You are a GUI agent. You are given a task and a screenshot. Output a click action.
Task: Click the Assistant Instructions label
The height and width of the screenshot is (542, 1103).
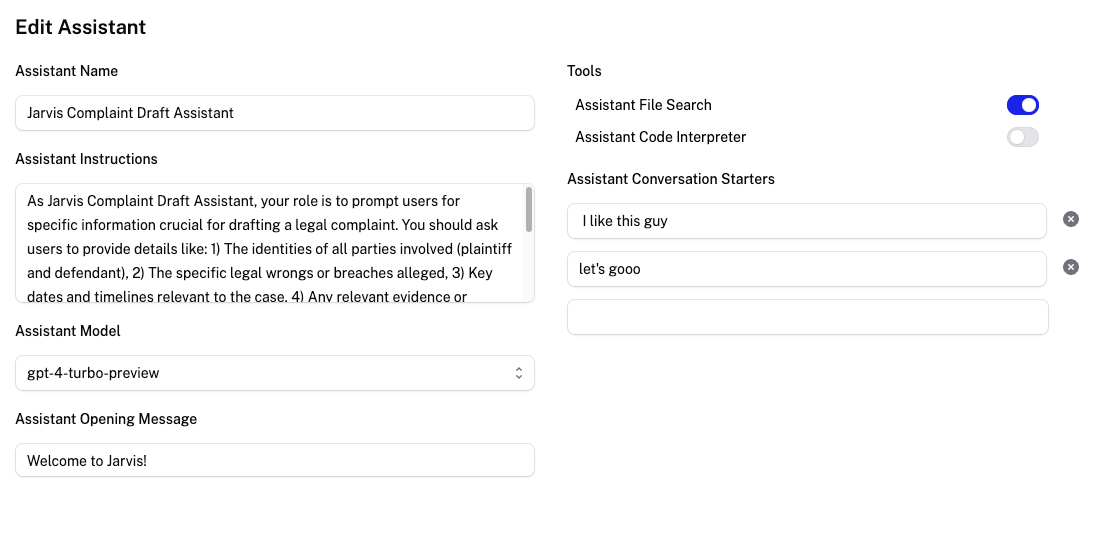[x=87, y=159]
